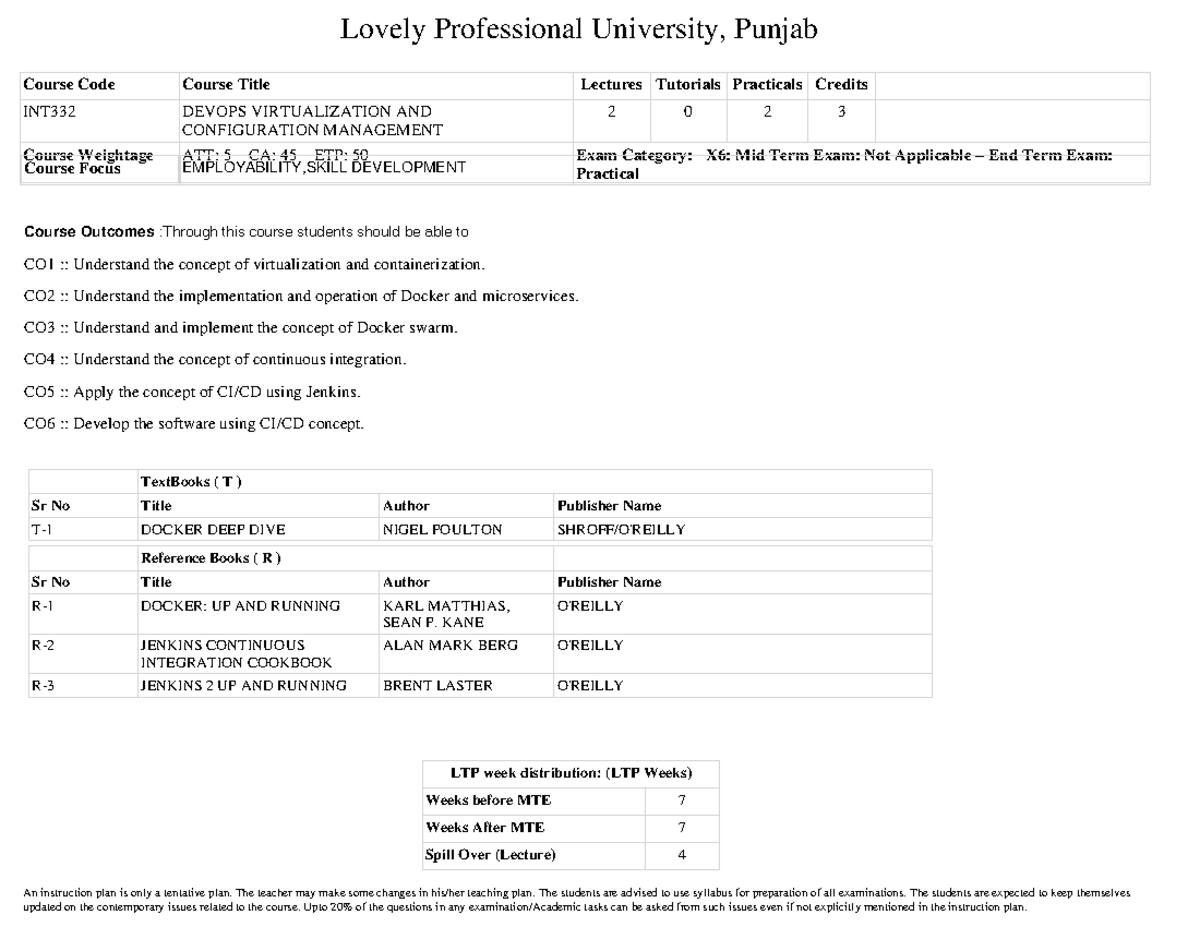Viewport: 1200px width, 927px height.
Task: Select the Docker Deep Dive book title
Action: coord(199,530)
